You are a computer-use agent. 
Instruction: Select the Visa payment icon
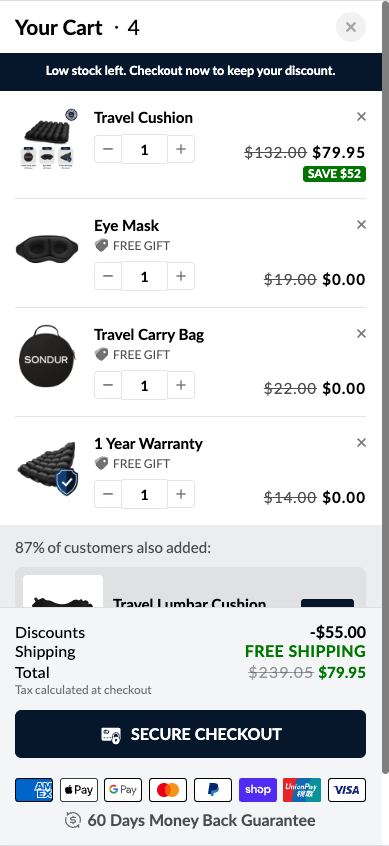[347, 790]
